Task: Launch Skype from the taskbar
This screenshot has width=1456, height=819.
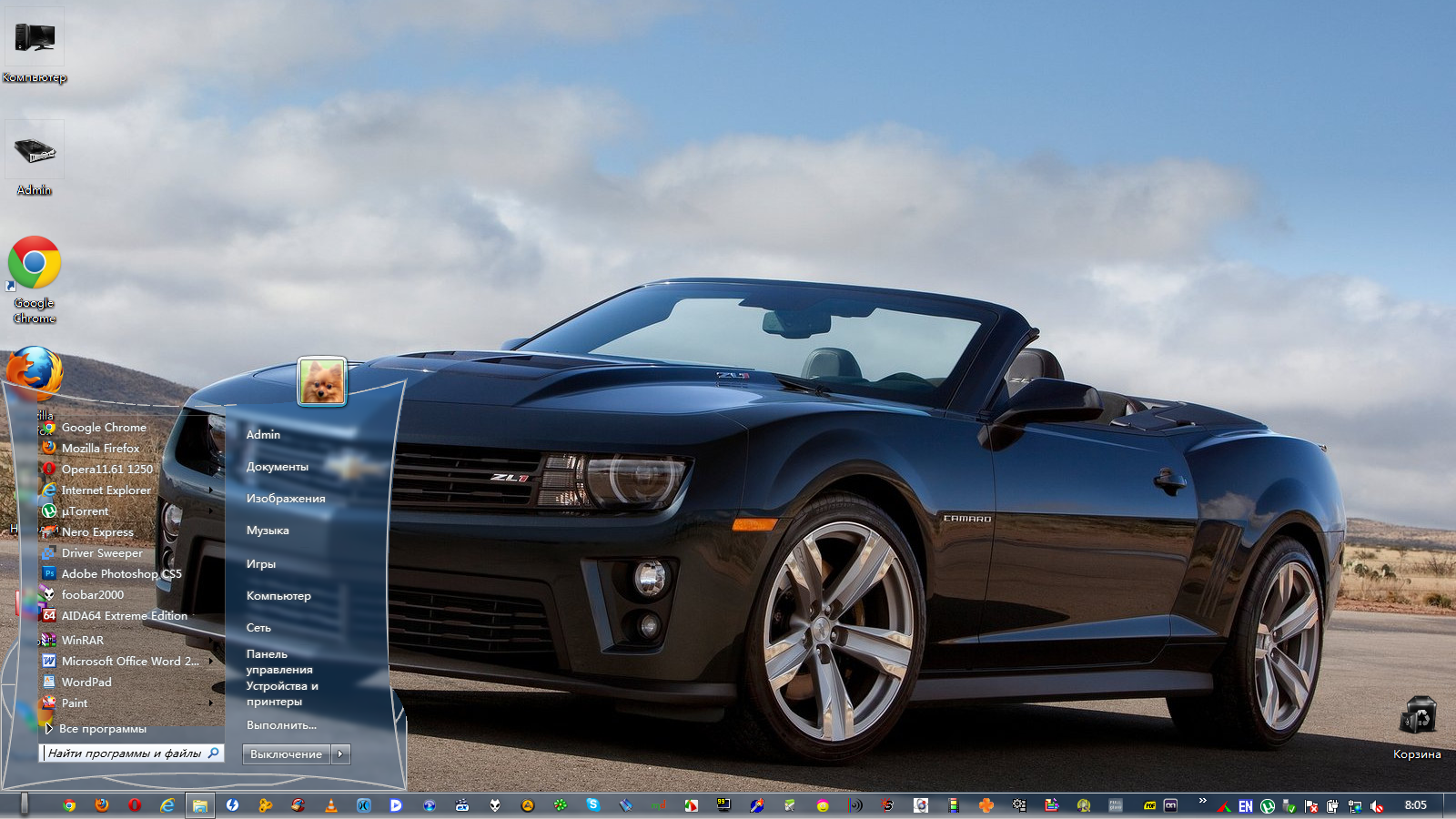Action: 593,805
